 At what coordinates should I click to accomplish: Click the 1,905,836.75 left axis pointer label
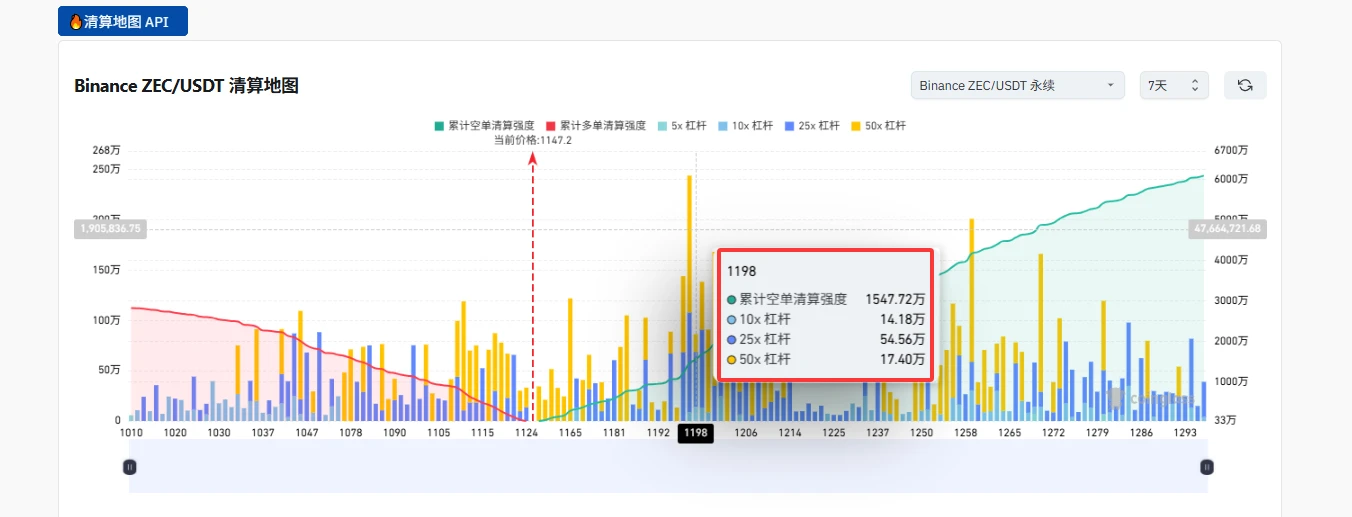click(110, 229)
